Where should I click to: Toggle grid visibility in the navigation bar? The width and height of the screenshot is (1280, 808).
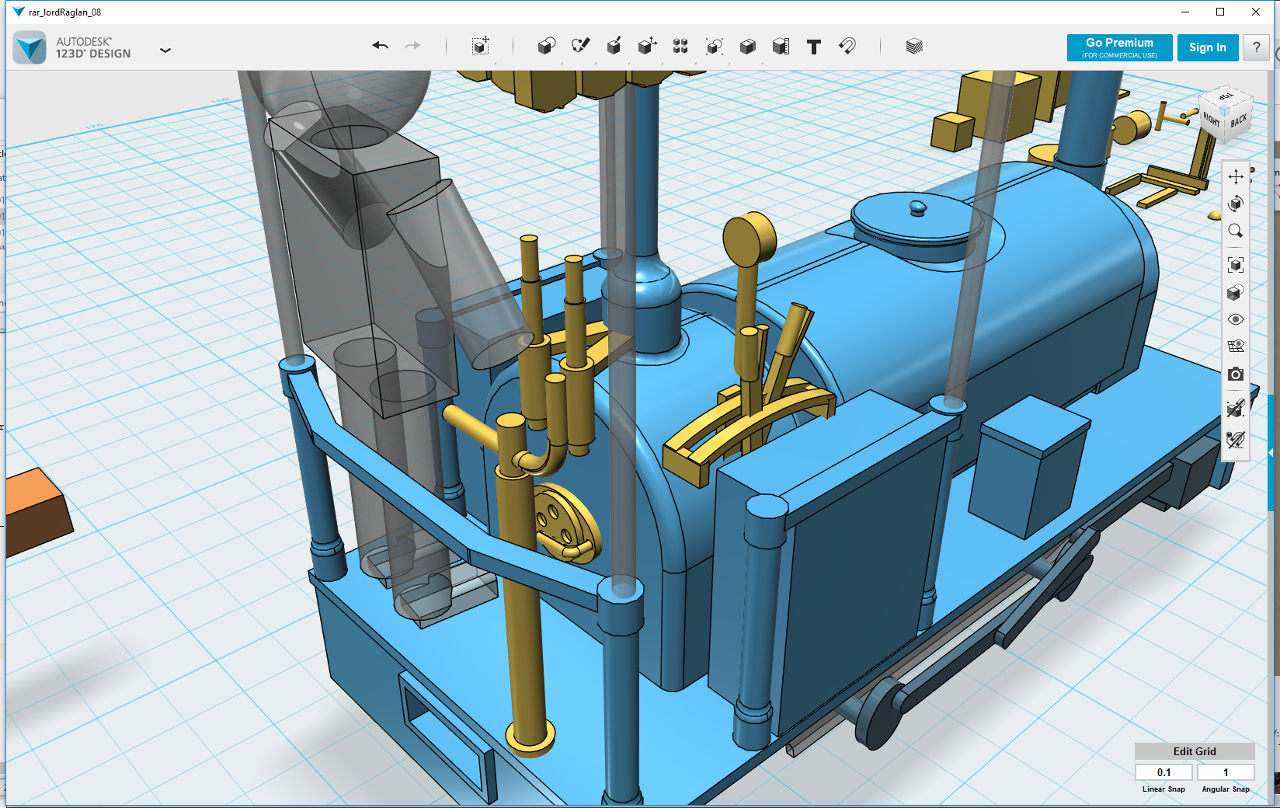click(x=1236, y=347)
